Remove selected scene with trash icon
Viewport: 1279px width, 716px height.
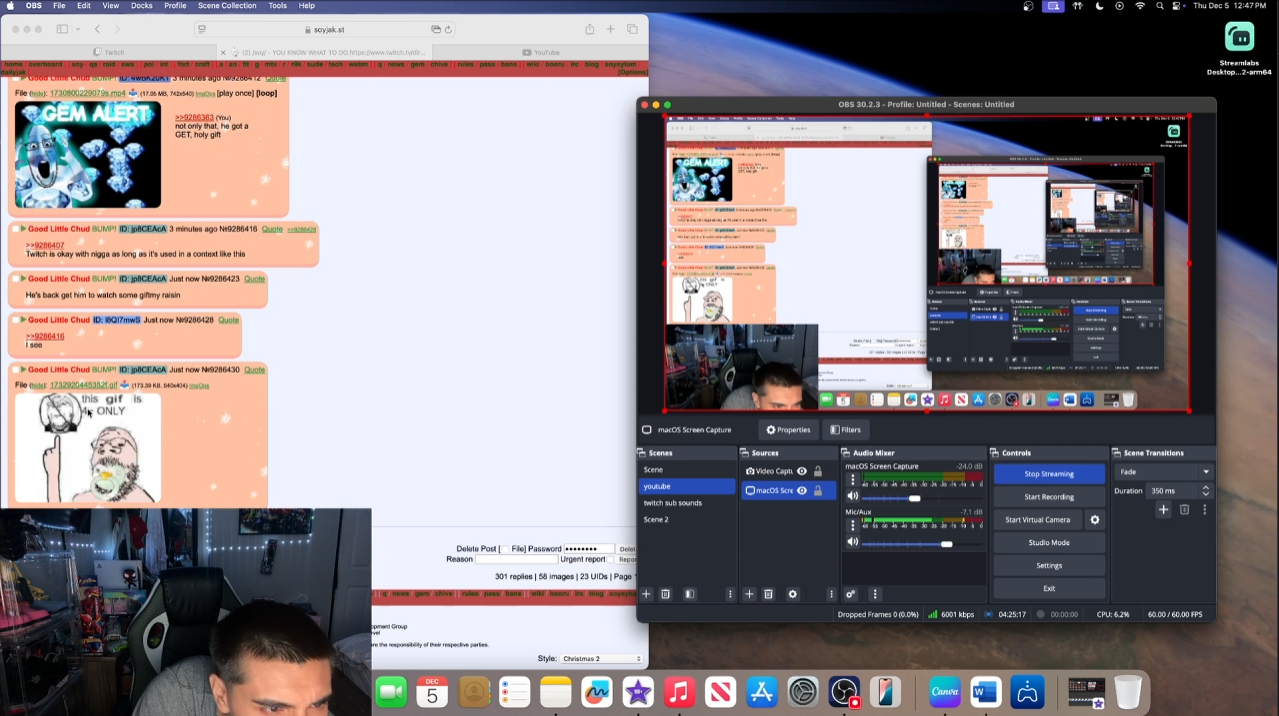[665, 594]
